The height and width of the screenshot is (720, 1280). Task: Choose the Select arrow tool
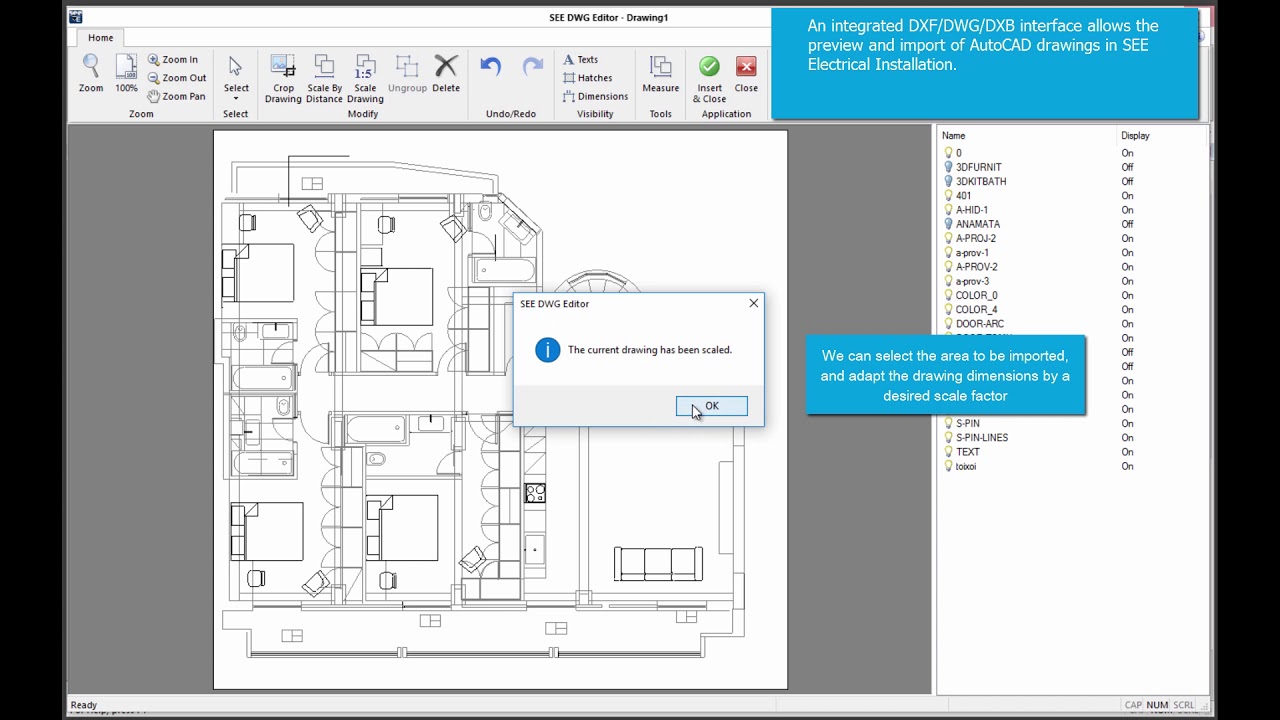click(x=236, y=74)
